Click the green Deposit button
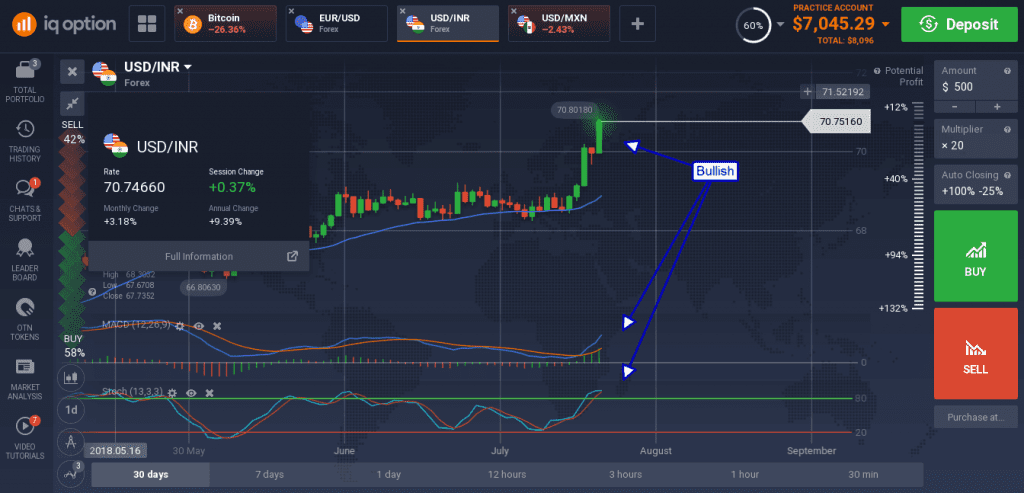Viewport: 1024px width, 493px height. (x=959, y=24)
